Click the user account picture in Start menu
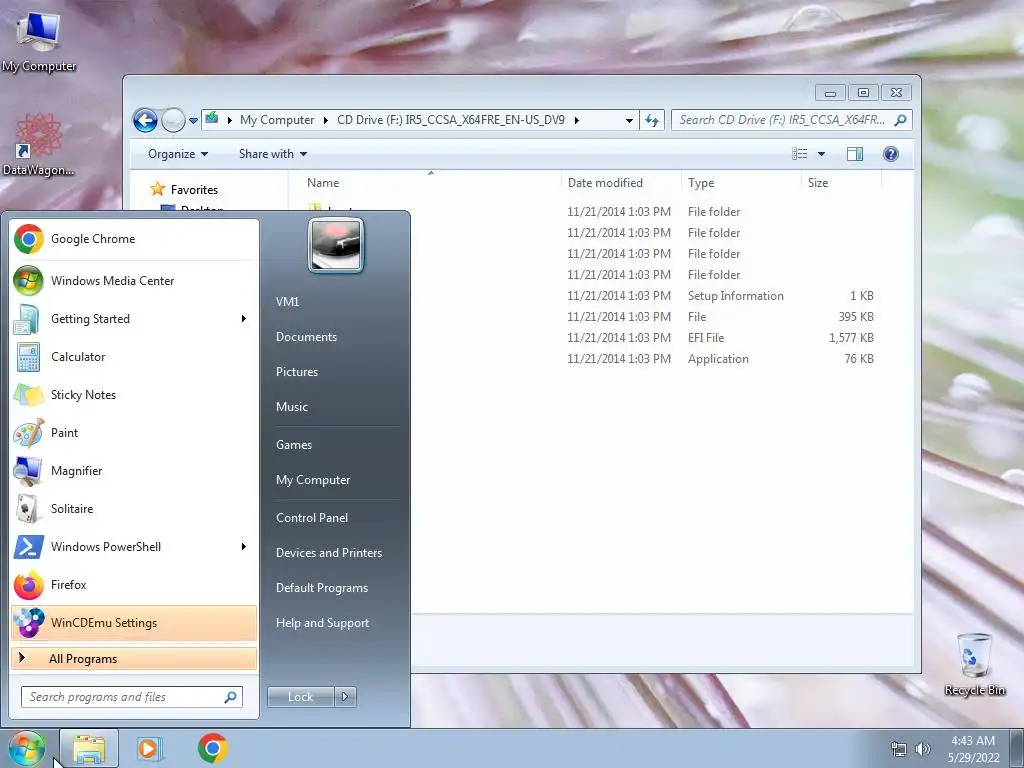The height and width of the screenshot is (768, 1024). 336,245
